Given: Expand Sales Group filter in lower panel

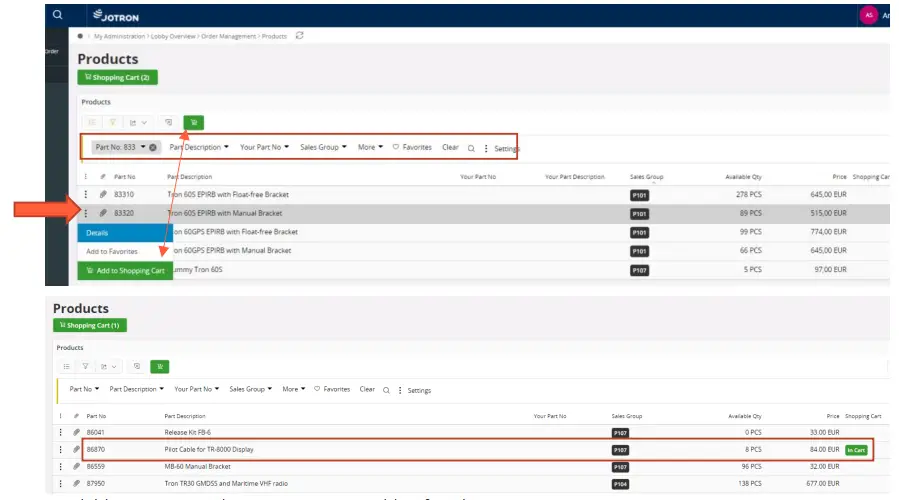Looking at the screenshot, I should (x=251, y=389).
